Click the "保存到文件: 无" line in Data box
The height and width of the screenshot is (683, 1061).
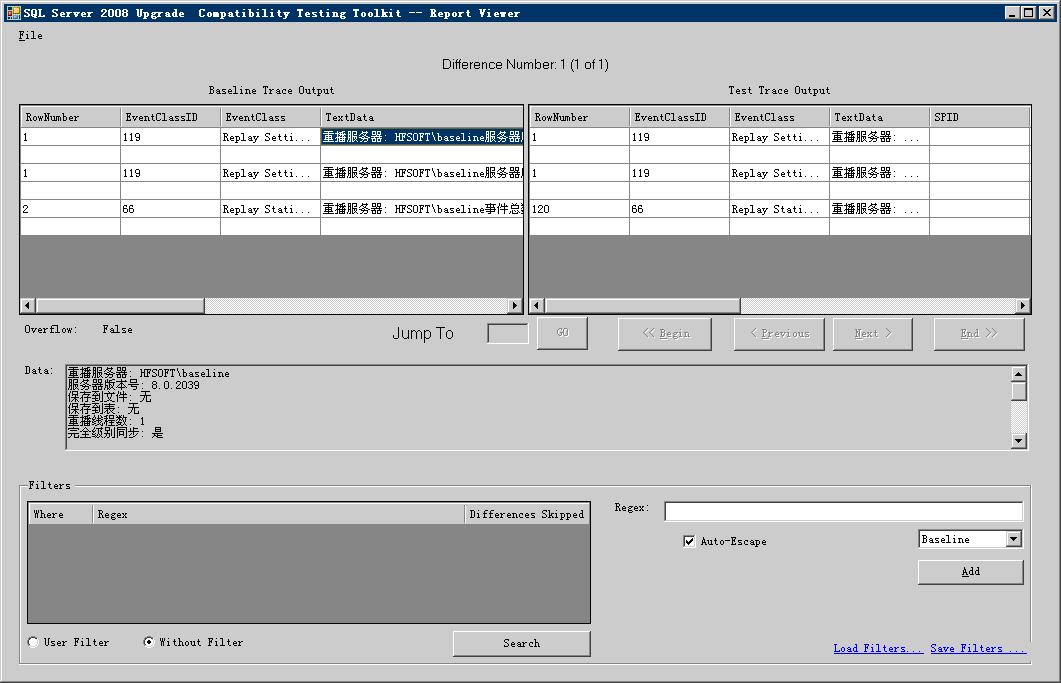109,397
